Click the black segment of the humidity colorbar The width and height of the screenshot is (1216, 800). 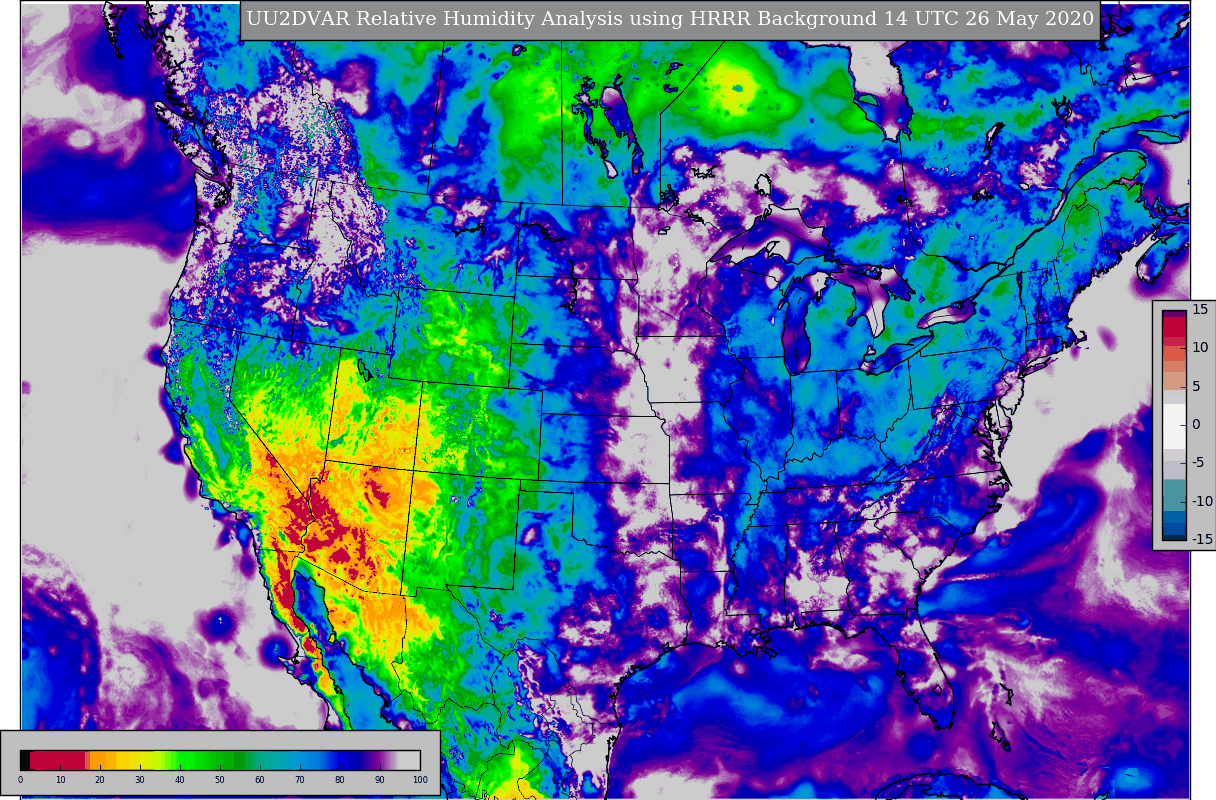click(x=25, y=760)
